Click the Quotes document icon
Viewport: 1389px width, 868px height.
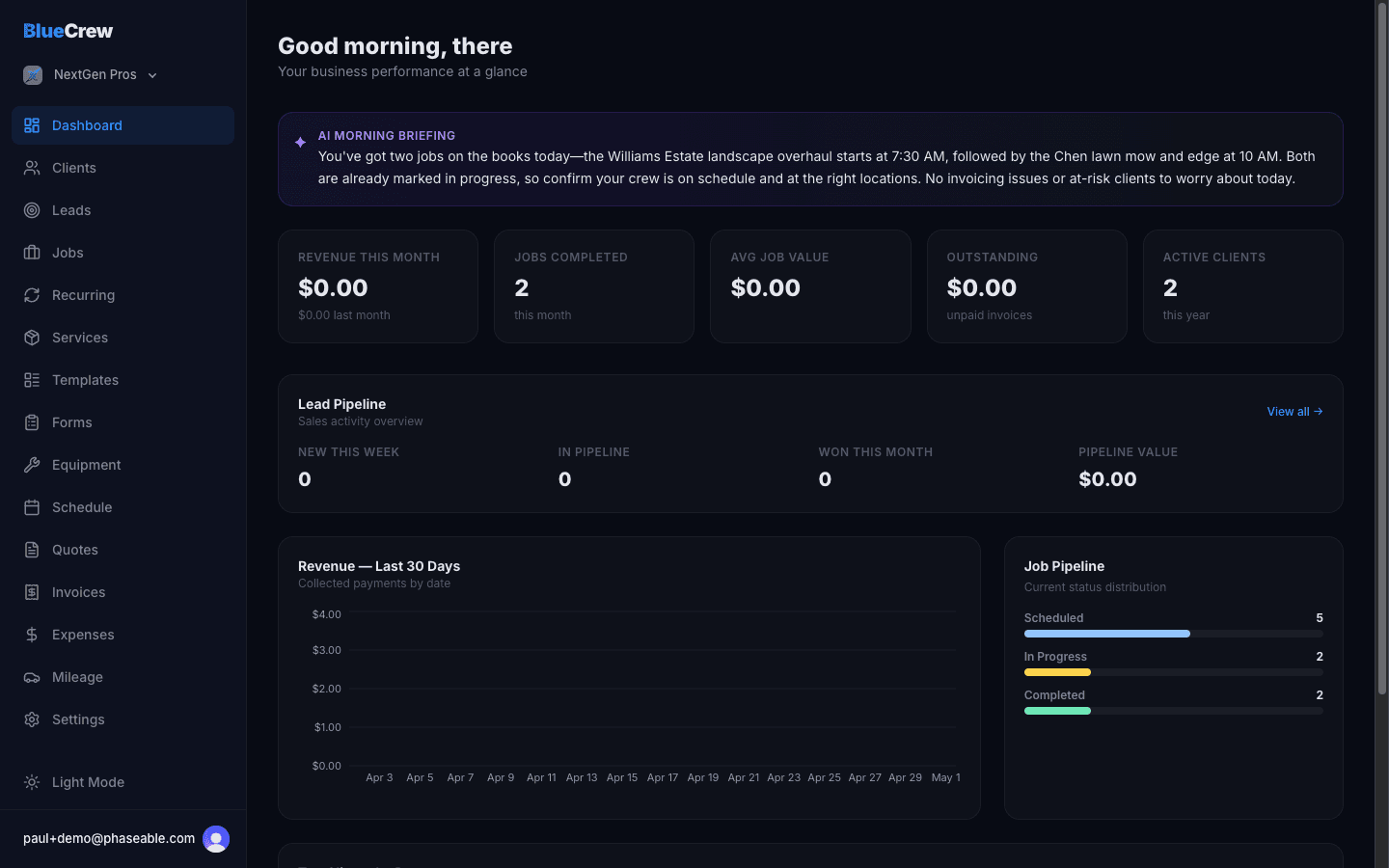32,550
